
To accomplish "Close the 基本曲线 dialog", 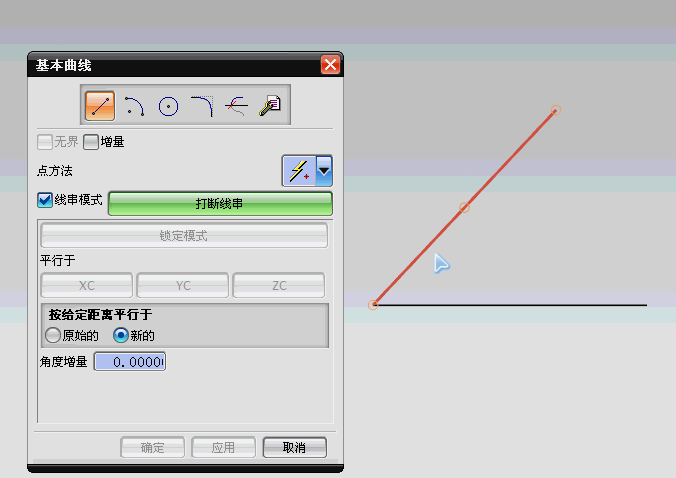I will coord(330,65).
